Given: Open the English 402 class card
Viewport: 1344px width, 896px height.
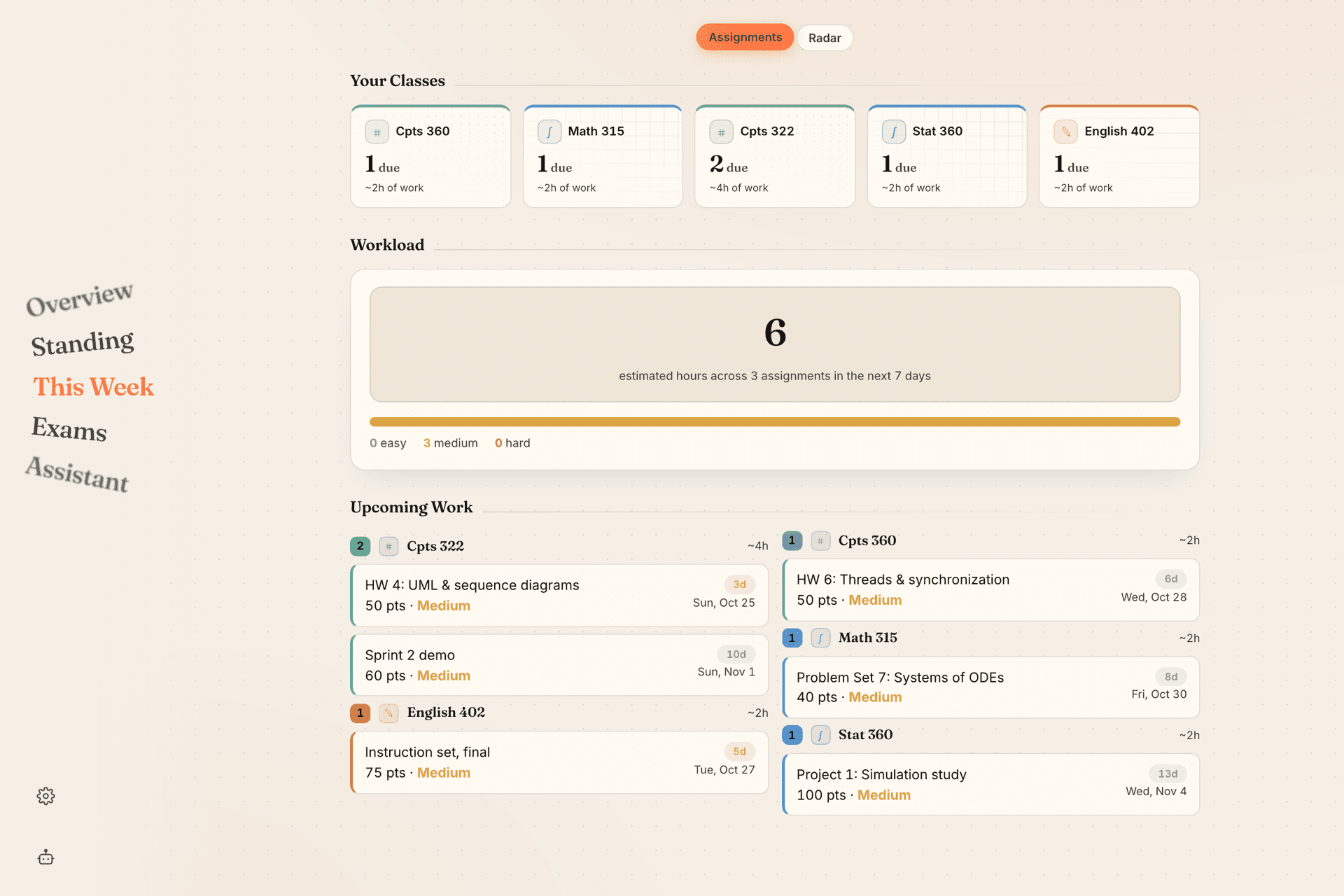Looking at the screenshot, I should 1119,156.
